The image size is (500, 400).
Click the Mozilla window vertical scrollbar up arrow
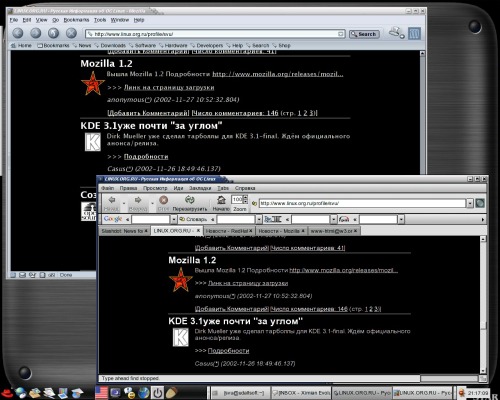(x=422, y=53)
